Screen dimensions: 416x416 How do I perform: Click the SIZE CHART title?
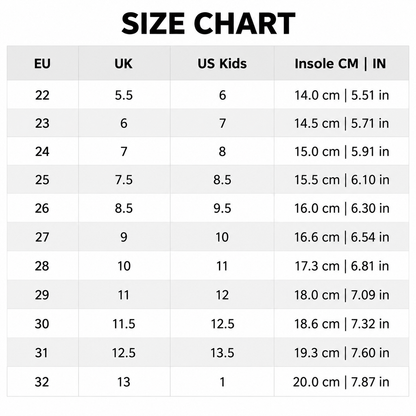[x=208, y=24]
